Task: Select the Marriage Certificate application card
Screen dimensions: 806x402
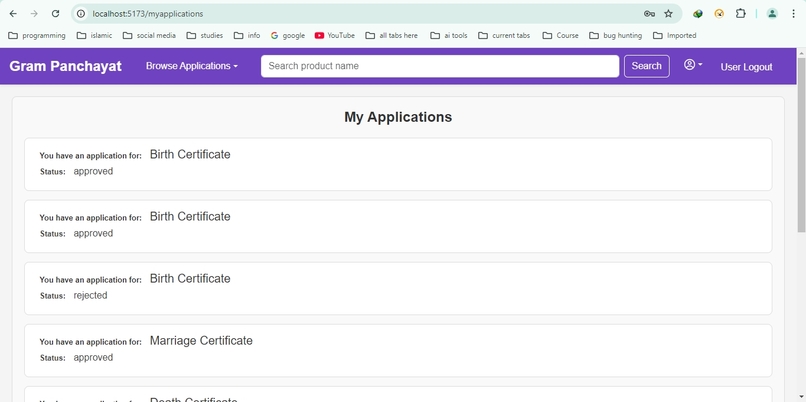Action: pos(398,351)
